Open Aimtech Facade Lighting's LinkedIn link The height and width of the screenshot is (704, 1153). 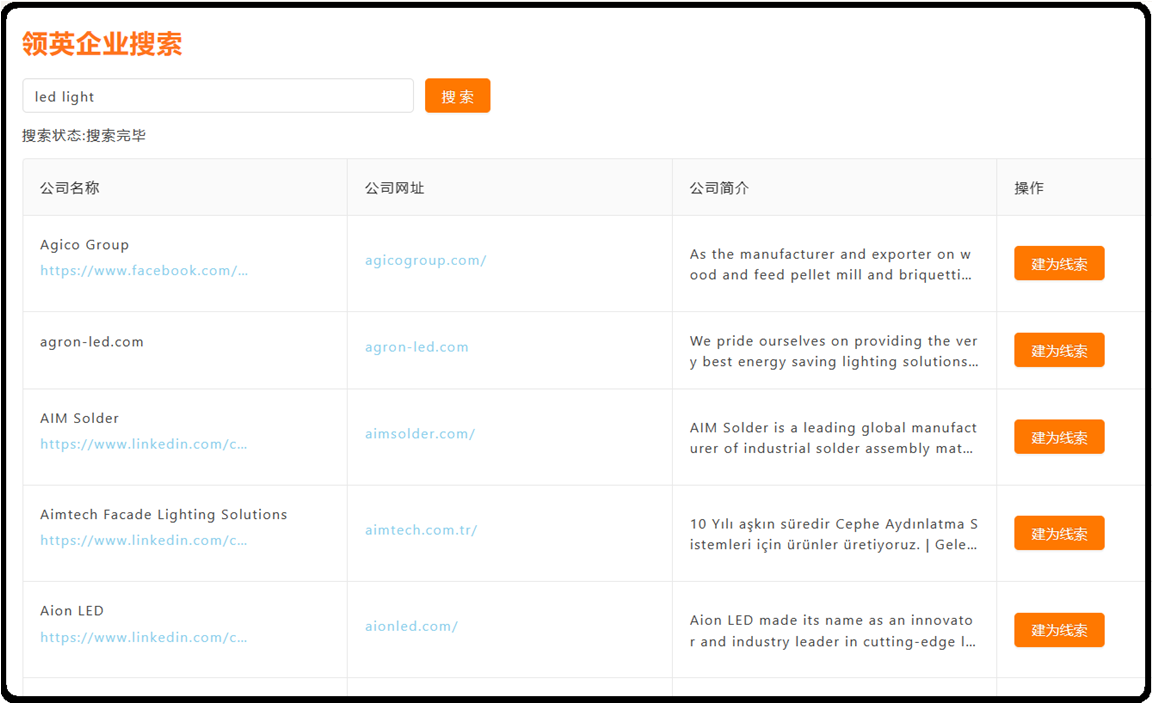click(143, 541)
